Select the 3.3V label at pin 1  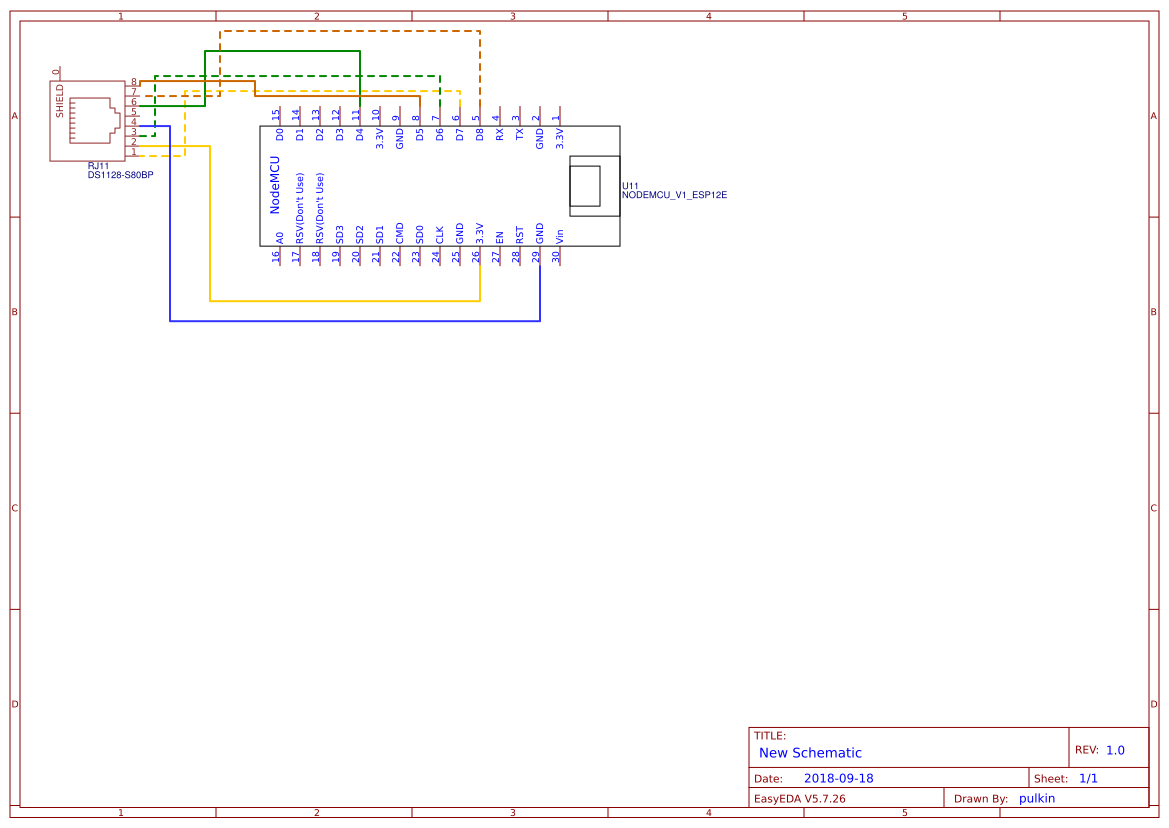pyautogui.click(x=560, y=139)
